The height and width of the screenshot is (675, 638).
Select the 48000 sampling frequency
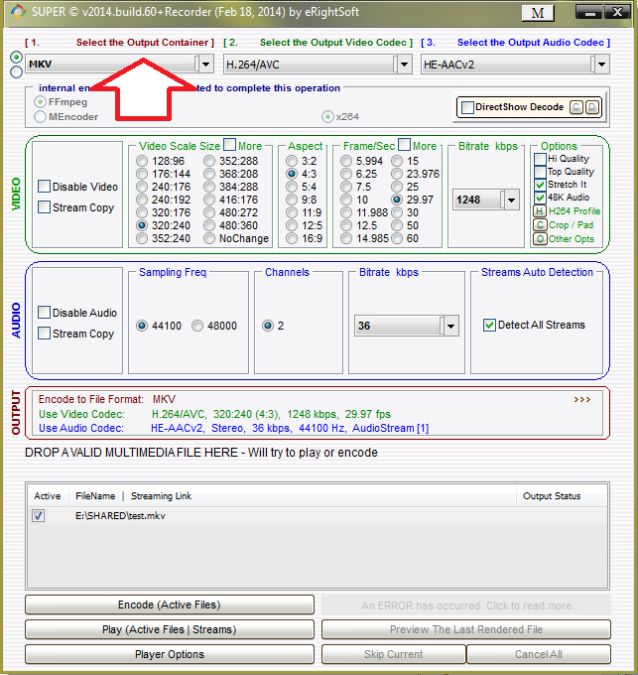[x=198, y=325]
